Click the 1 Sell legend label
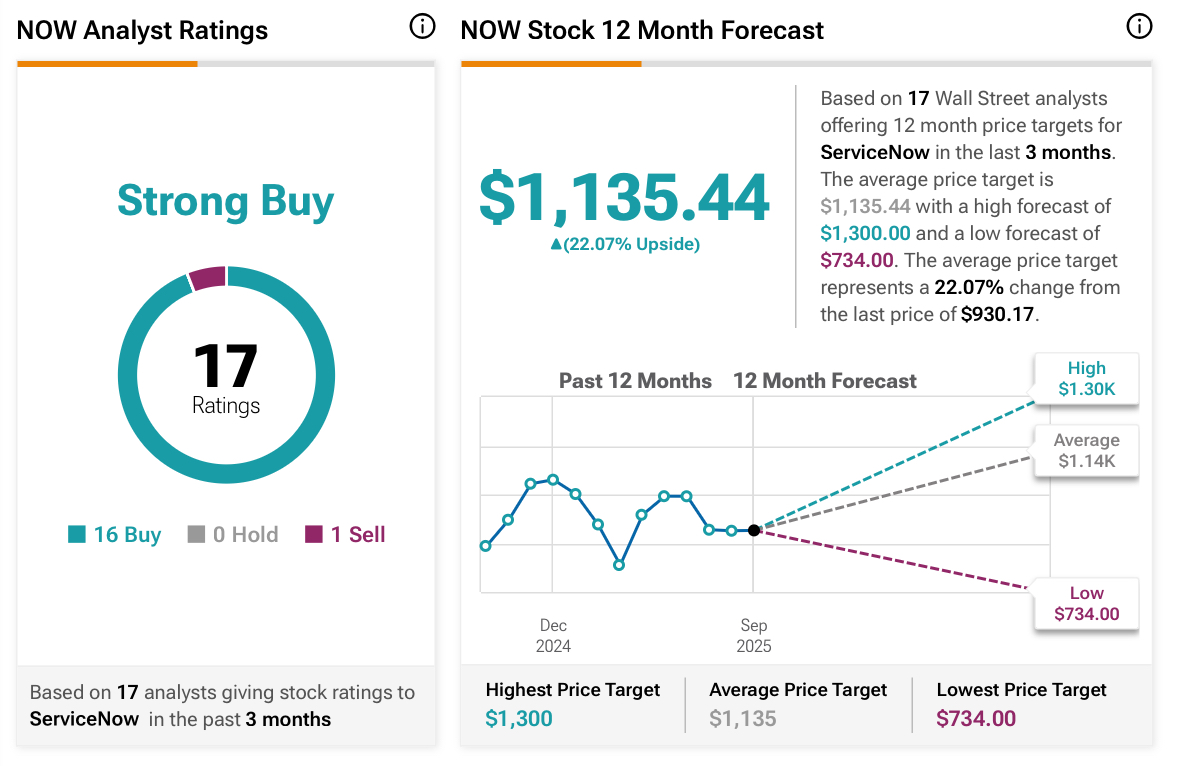This screenshot has width=1177, height=766. click(x=358, y=535)
